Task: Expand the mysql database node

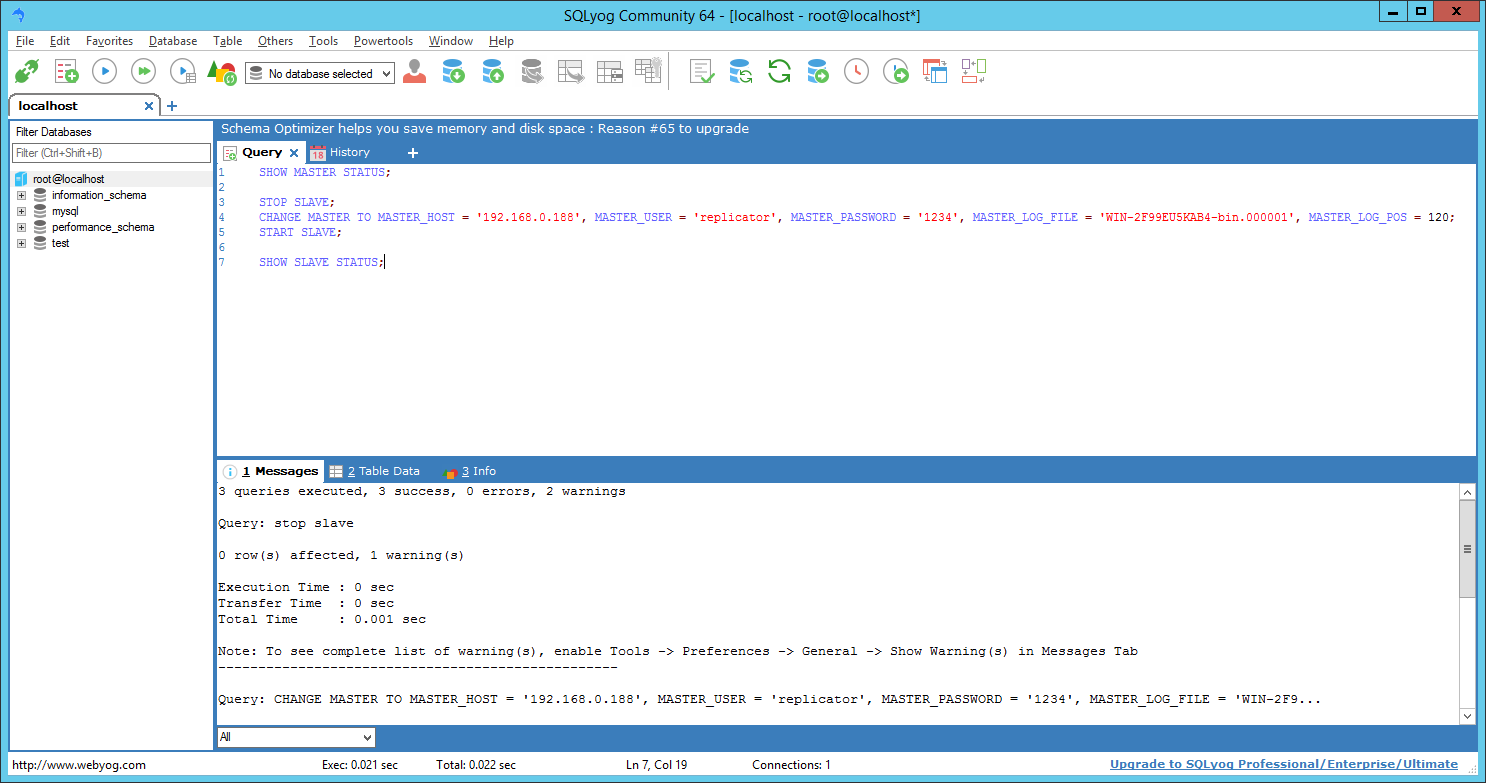Action: (21, 211)
